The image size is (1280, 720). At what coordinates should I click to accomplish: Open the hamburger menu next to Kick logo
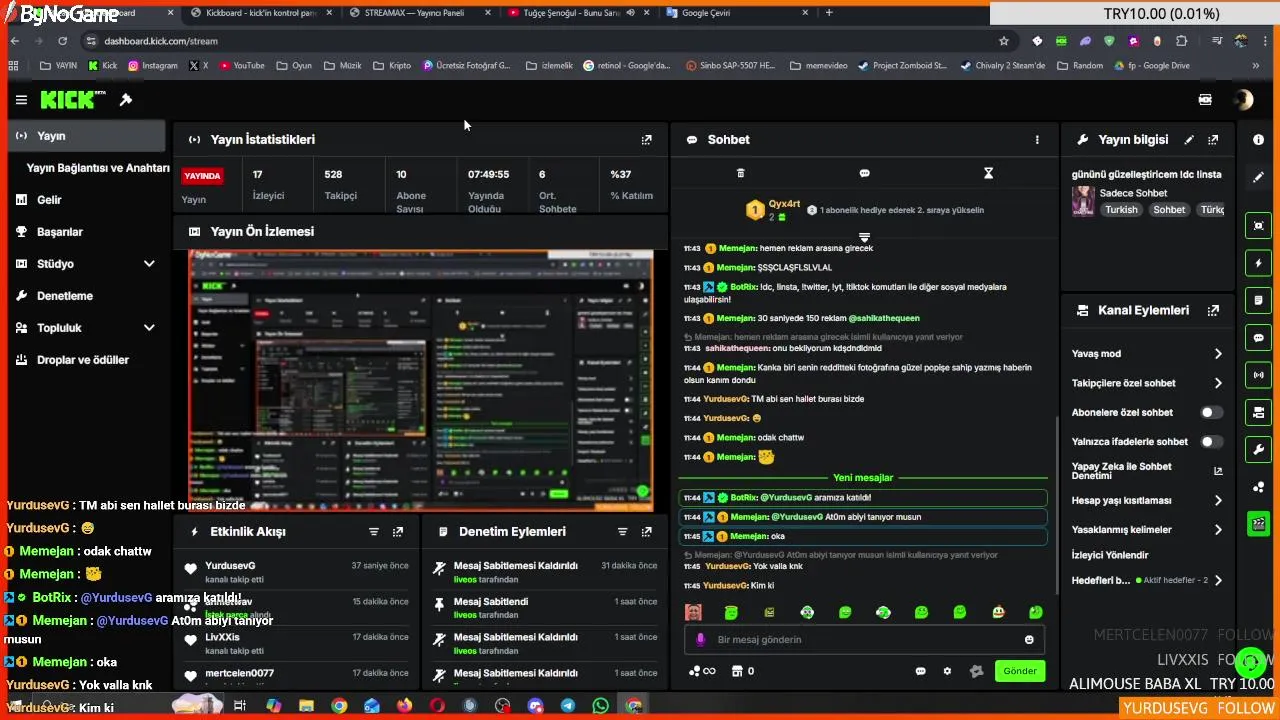coord(21,100)
